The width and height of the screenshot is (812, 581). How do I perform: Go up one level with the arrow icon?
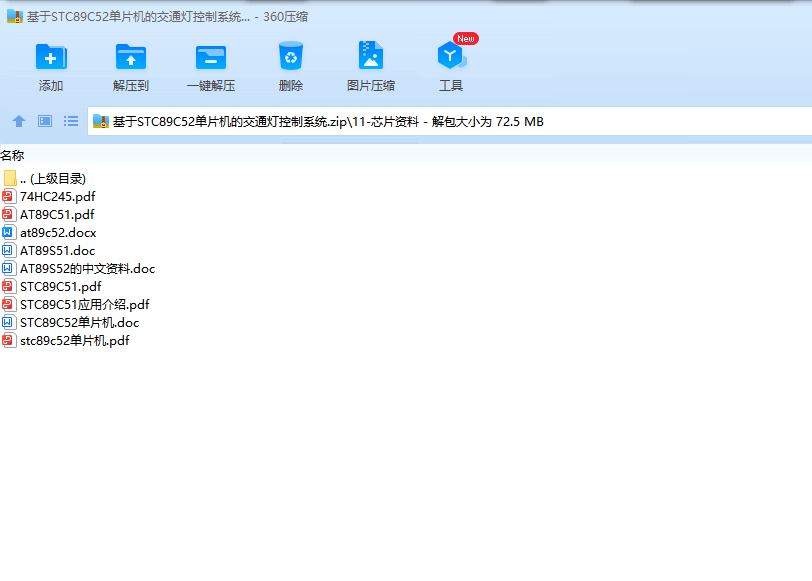pos(19,121)
